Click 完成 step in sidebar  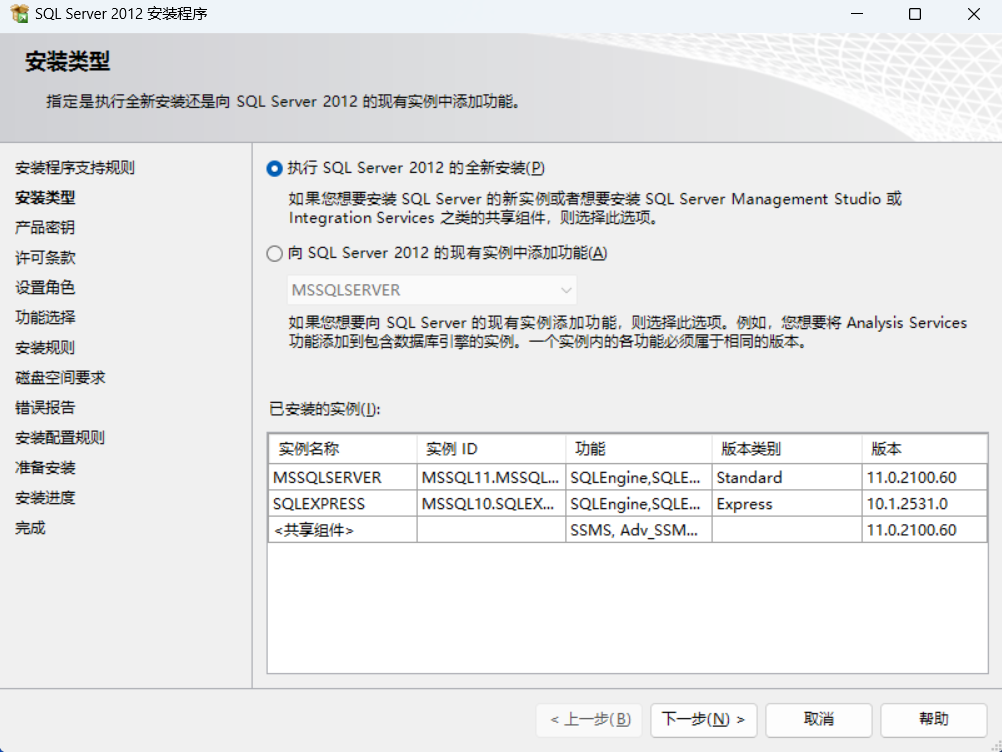tap(30, 528)
